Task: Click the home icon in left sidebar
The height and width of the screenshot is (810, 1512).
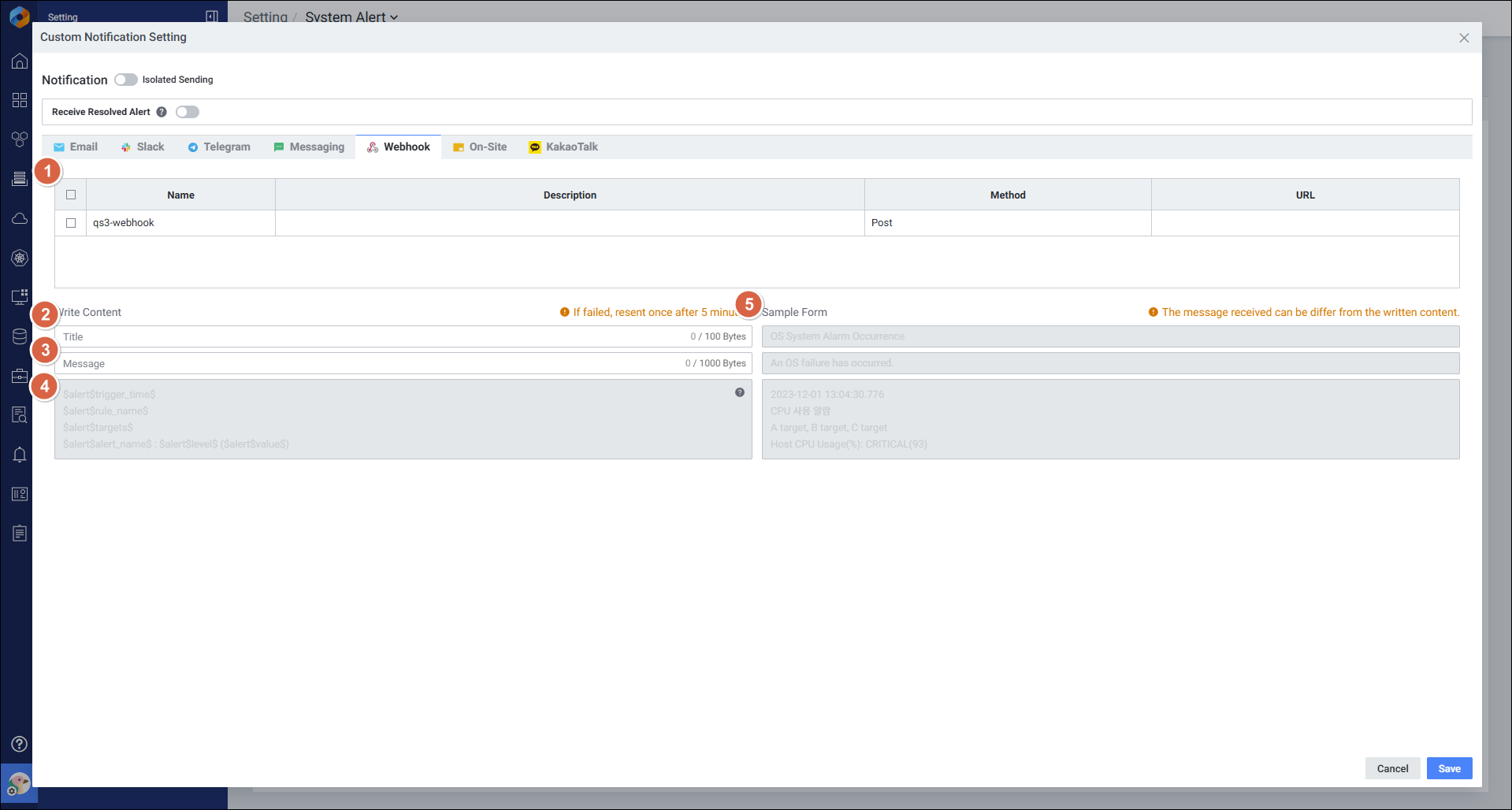Action: (20, 61)
